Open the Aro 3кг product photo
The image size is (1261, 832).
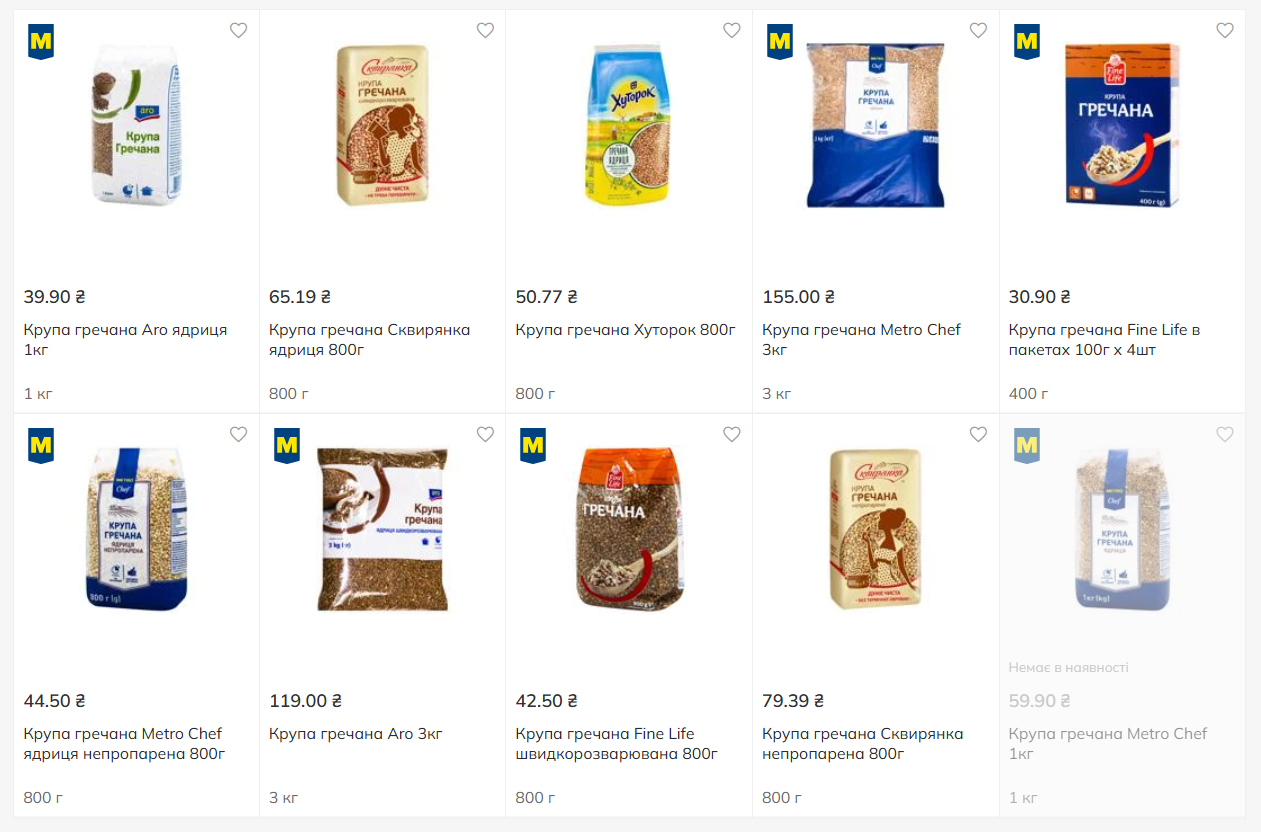click(x=382, y=529)
